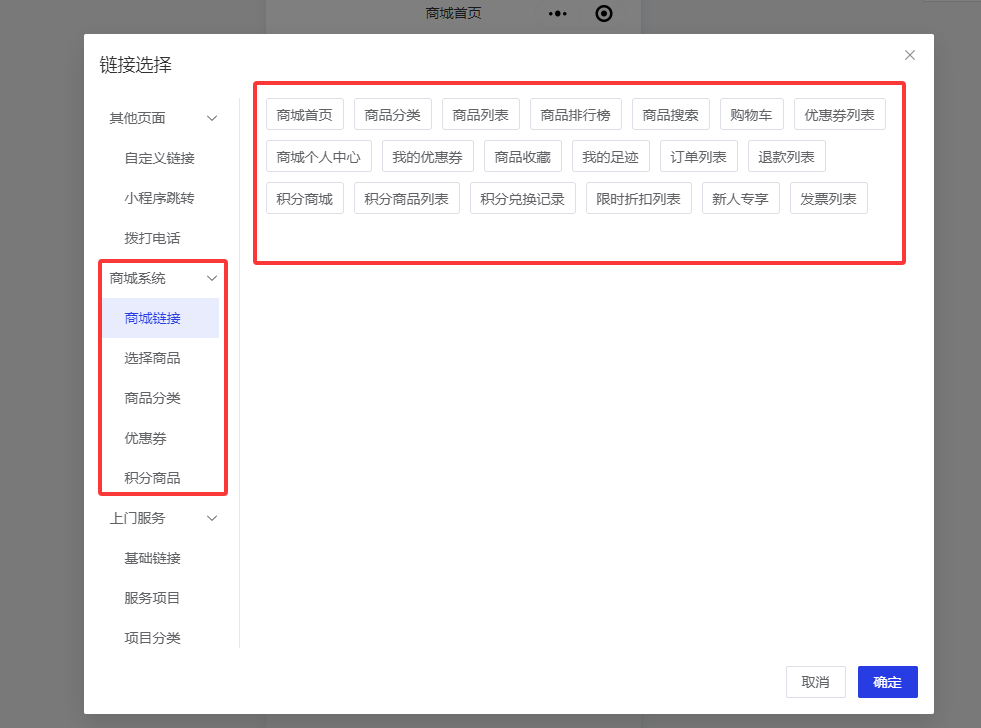Select 拨打电话 in the sidebar

point(152,238)
